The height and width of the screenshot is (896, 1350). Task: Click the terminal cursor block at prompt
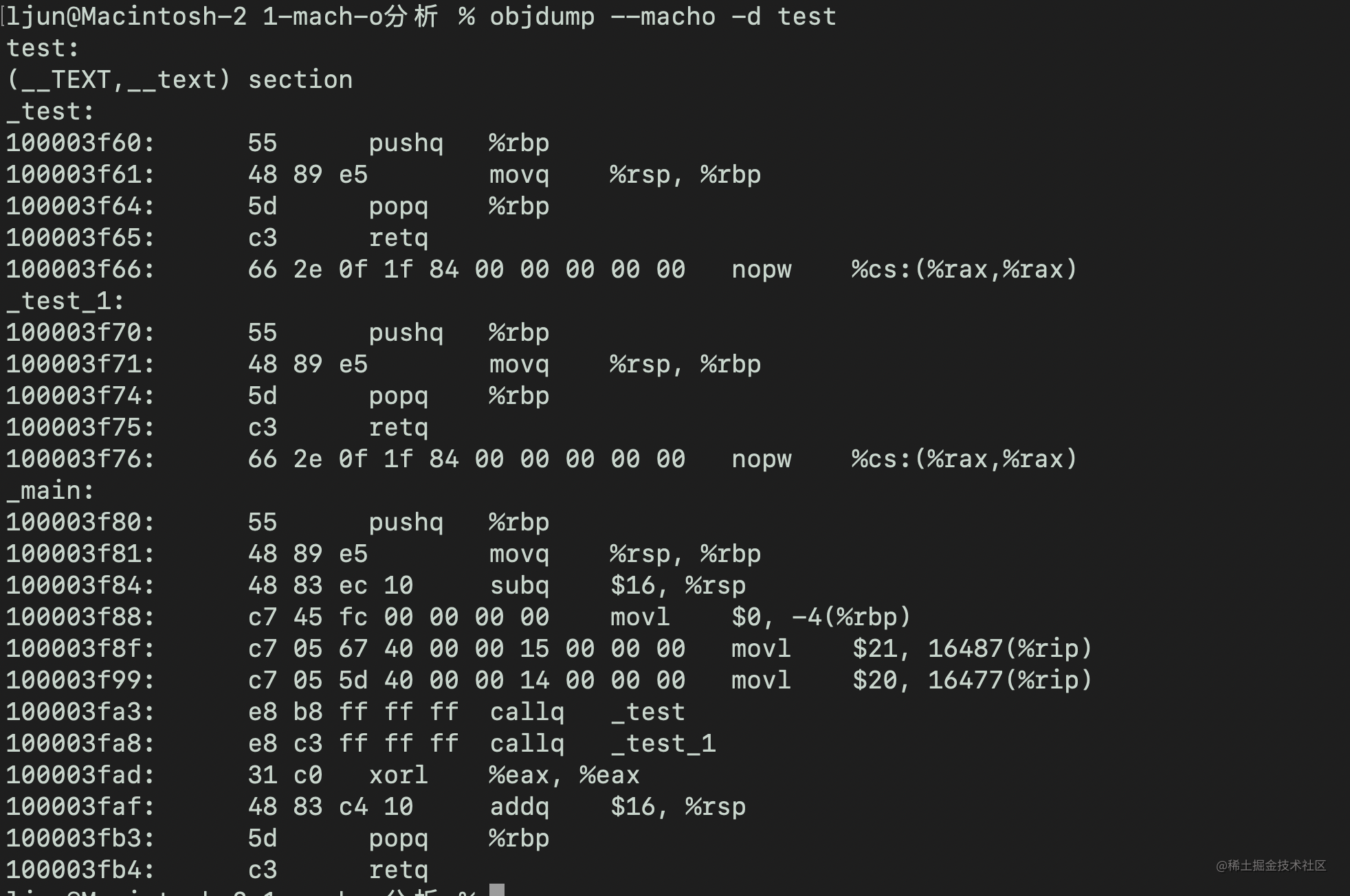tap(497, 889)
